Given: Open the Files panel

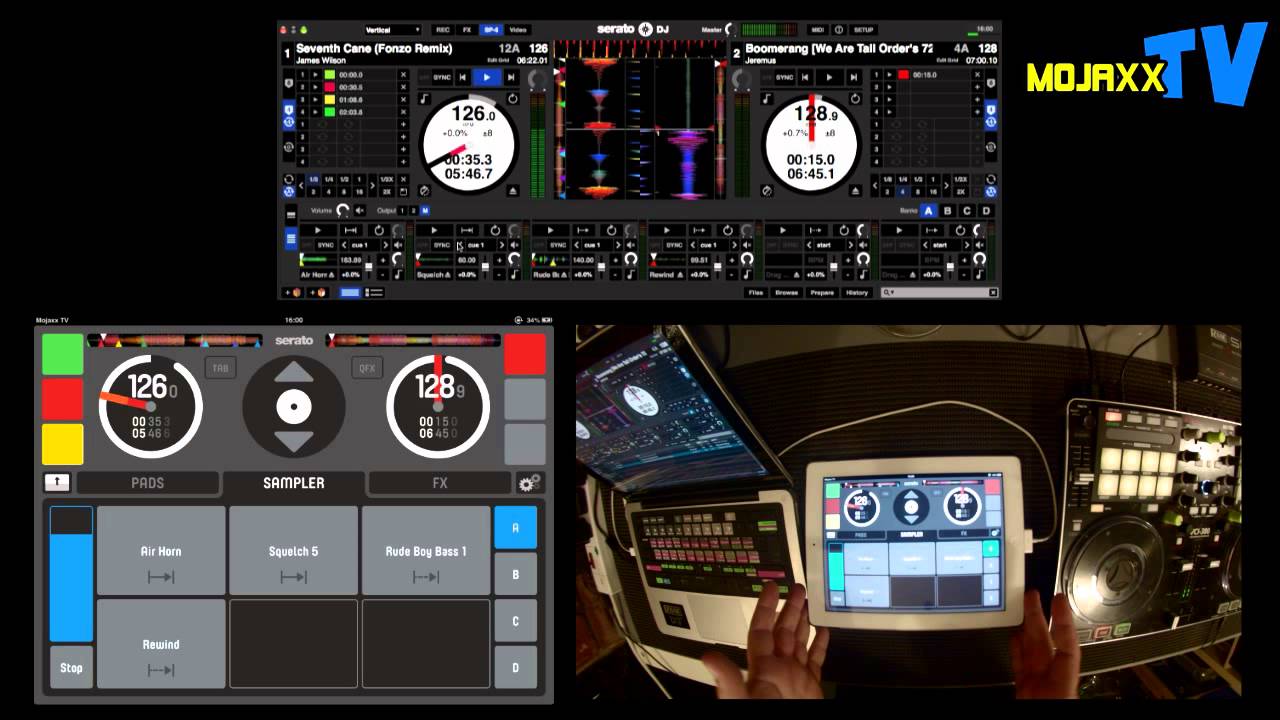Looking at the screenshot, I should [x=756, y=293].
